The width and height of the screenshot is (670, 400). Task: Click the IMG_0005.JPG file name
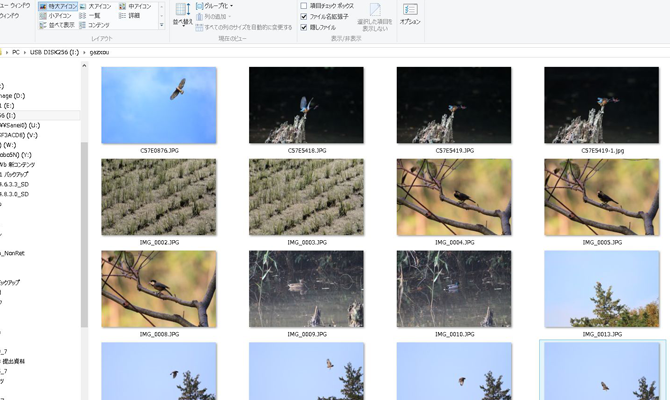(x=602, y=242)
